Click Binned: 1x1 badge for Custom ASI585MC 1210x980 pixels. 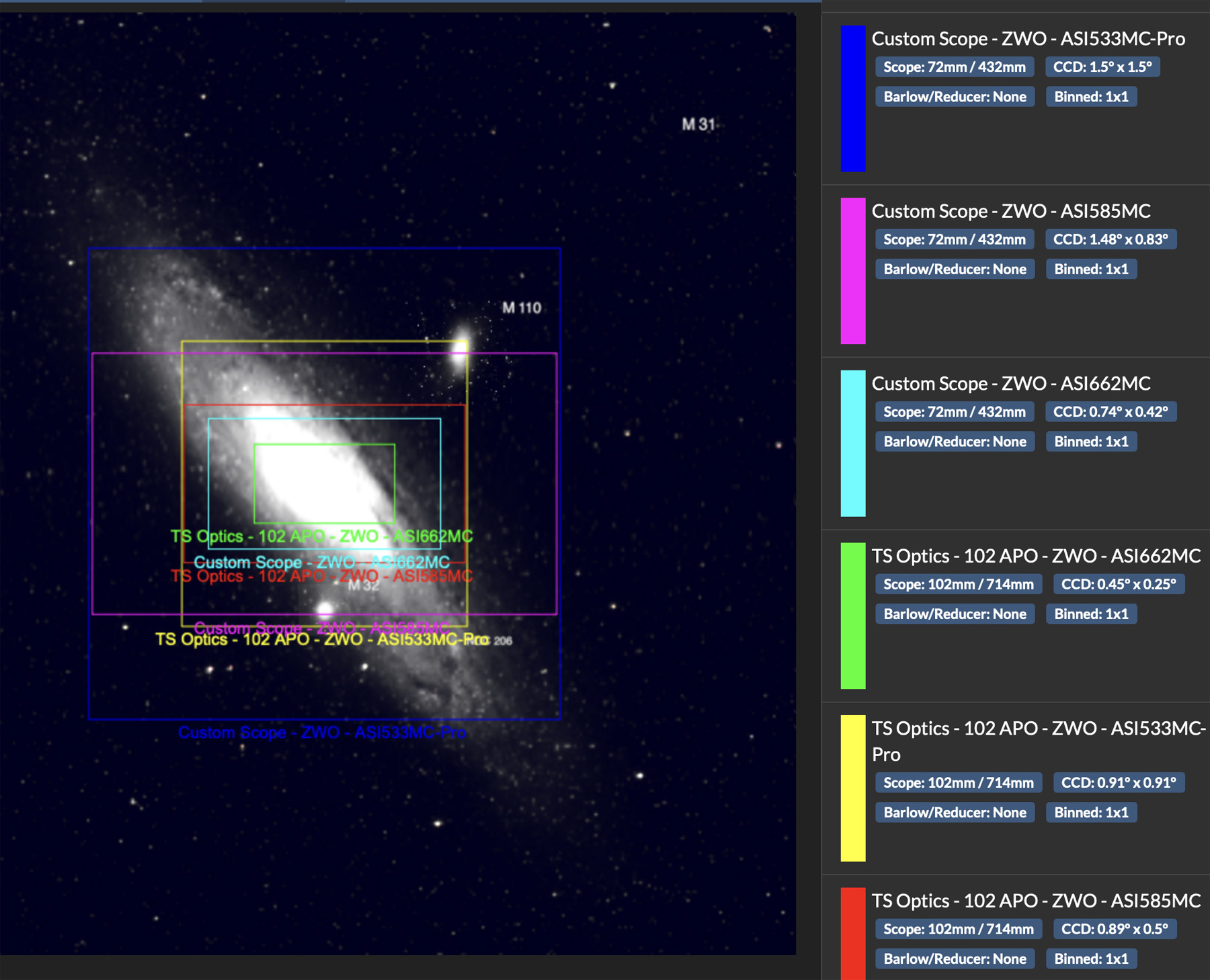[x=1091, y=270]
